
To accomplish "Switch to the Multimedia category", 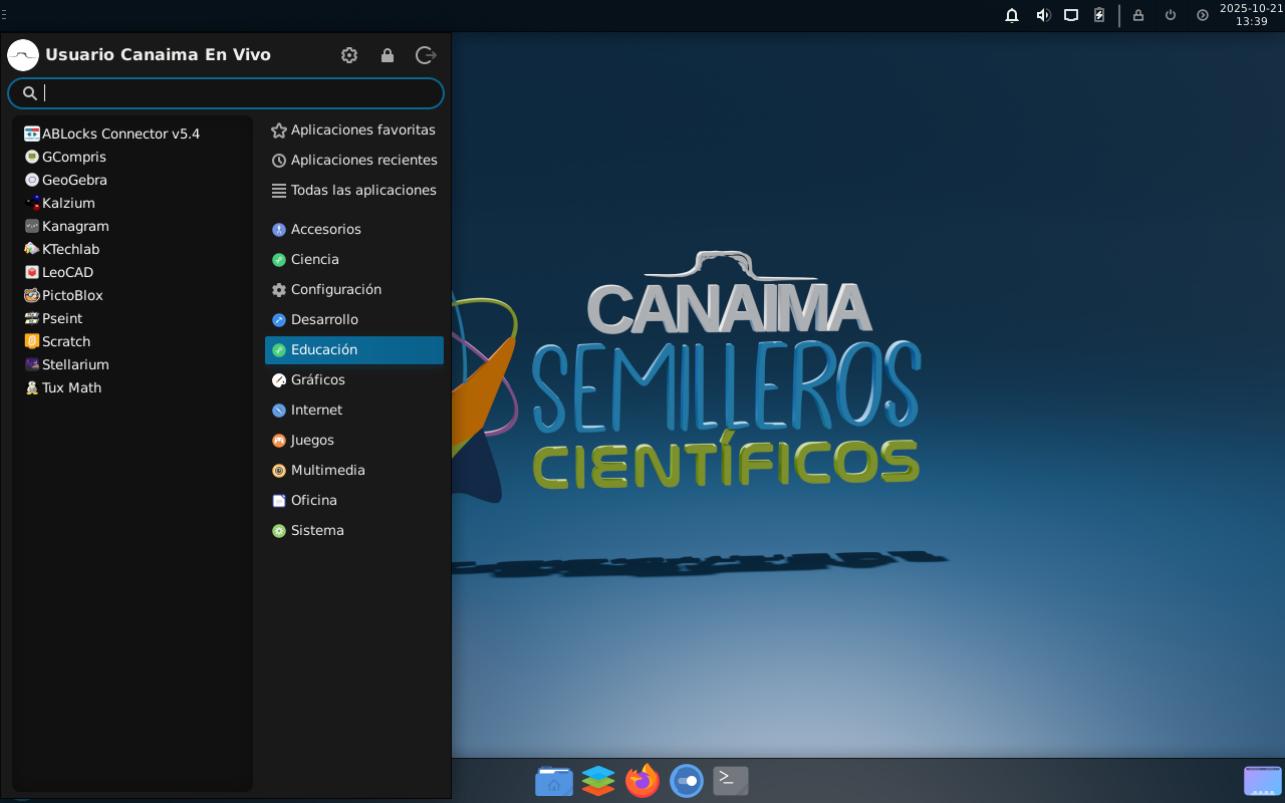I will 327,470.
